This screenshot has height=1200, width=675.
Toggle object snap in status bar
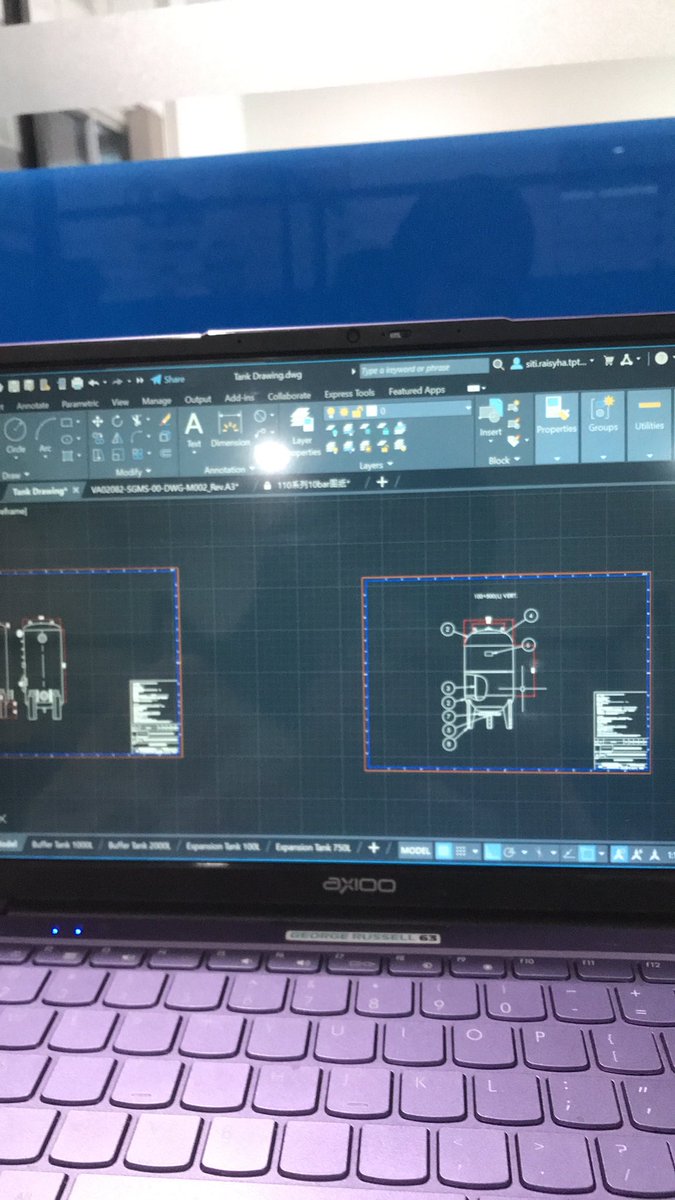(587, 854)
